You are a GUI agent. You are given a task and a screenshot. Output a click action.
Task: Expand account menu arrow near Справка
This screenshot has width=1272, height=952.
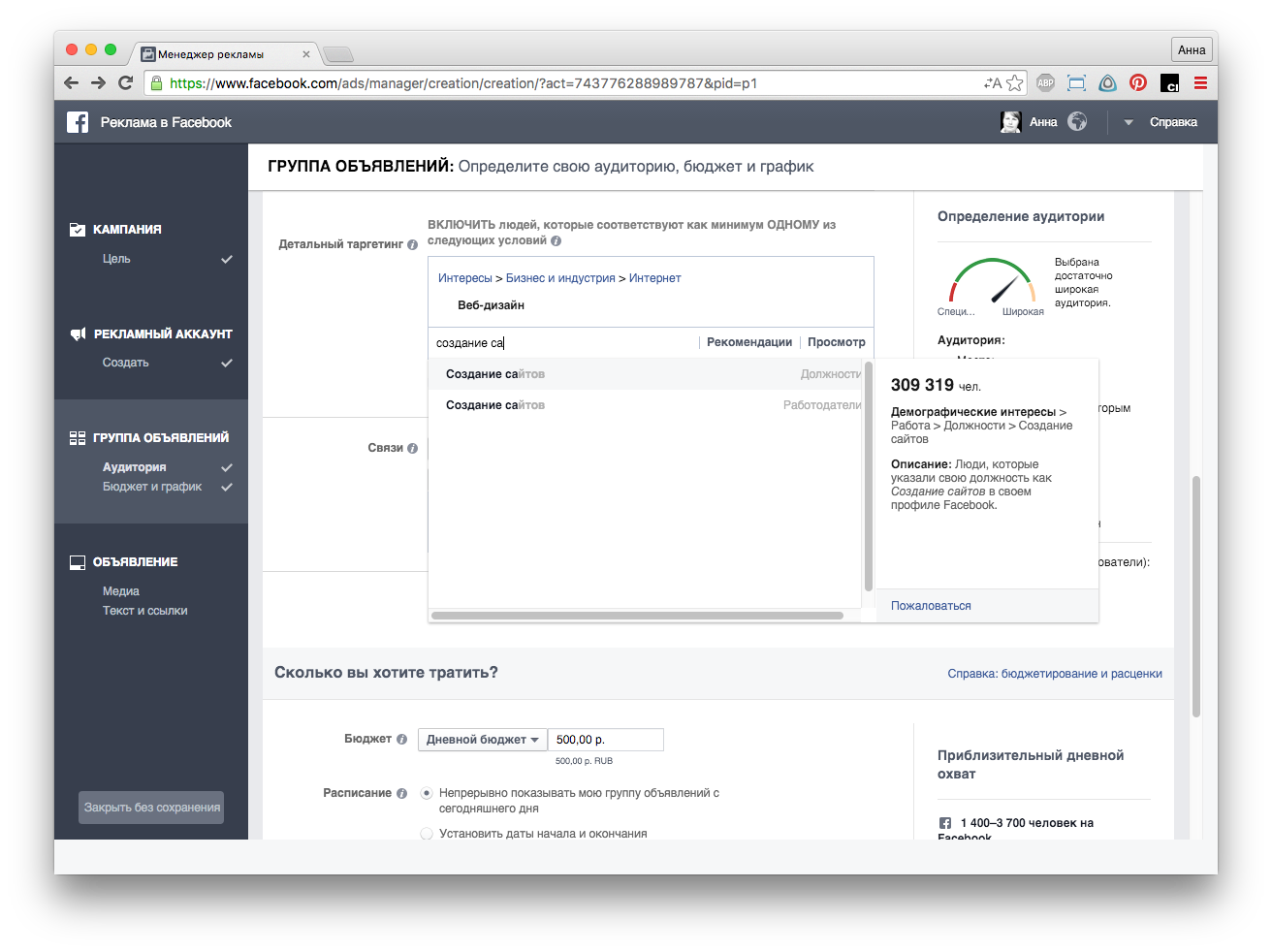coord(1129,123)
